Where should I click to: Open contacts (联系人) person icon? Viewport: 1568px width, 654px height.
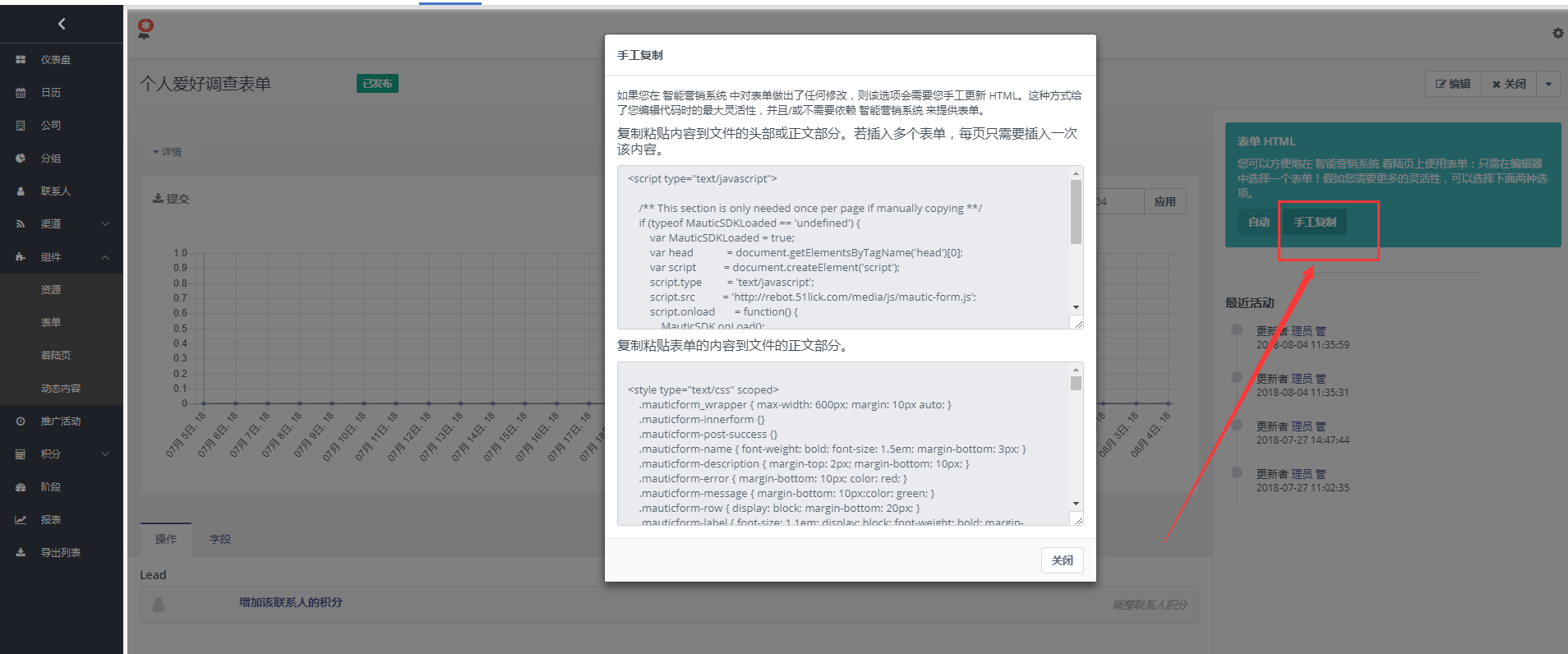(21, 191)
